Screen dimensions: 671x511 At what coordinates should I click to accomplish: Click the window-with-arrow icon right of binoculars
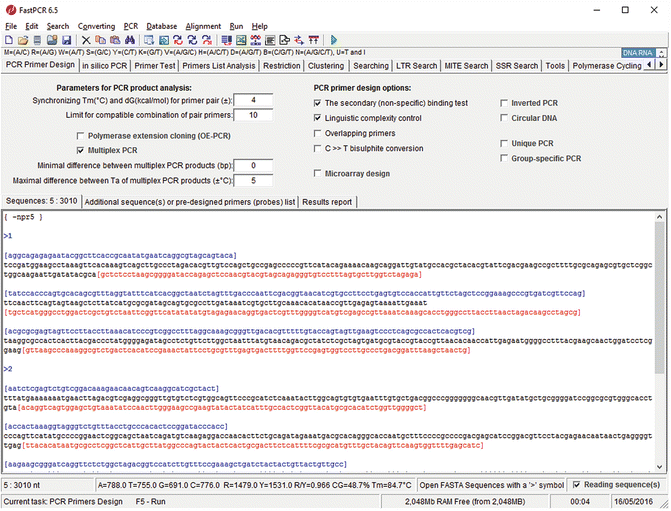point(149,40)
